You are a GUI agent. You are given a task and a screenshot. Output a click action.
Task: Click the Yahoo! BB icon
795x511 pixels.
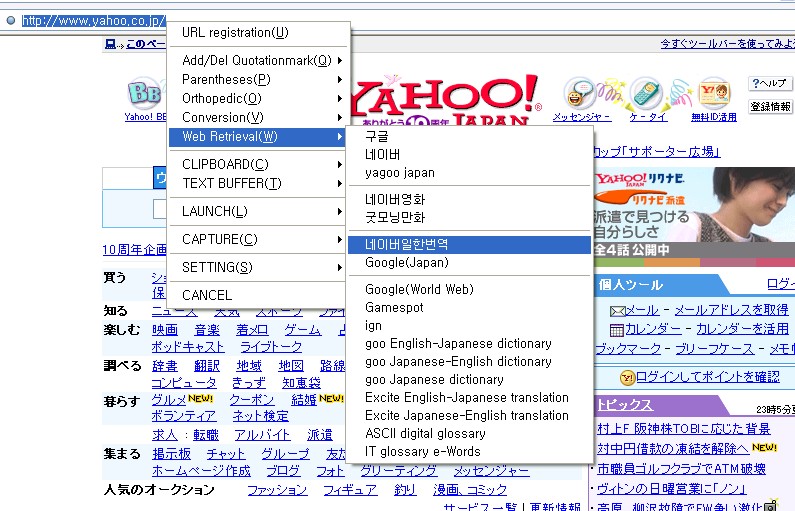click(146, 93)
